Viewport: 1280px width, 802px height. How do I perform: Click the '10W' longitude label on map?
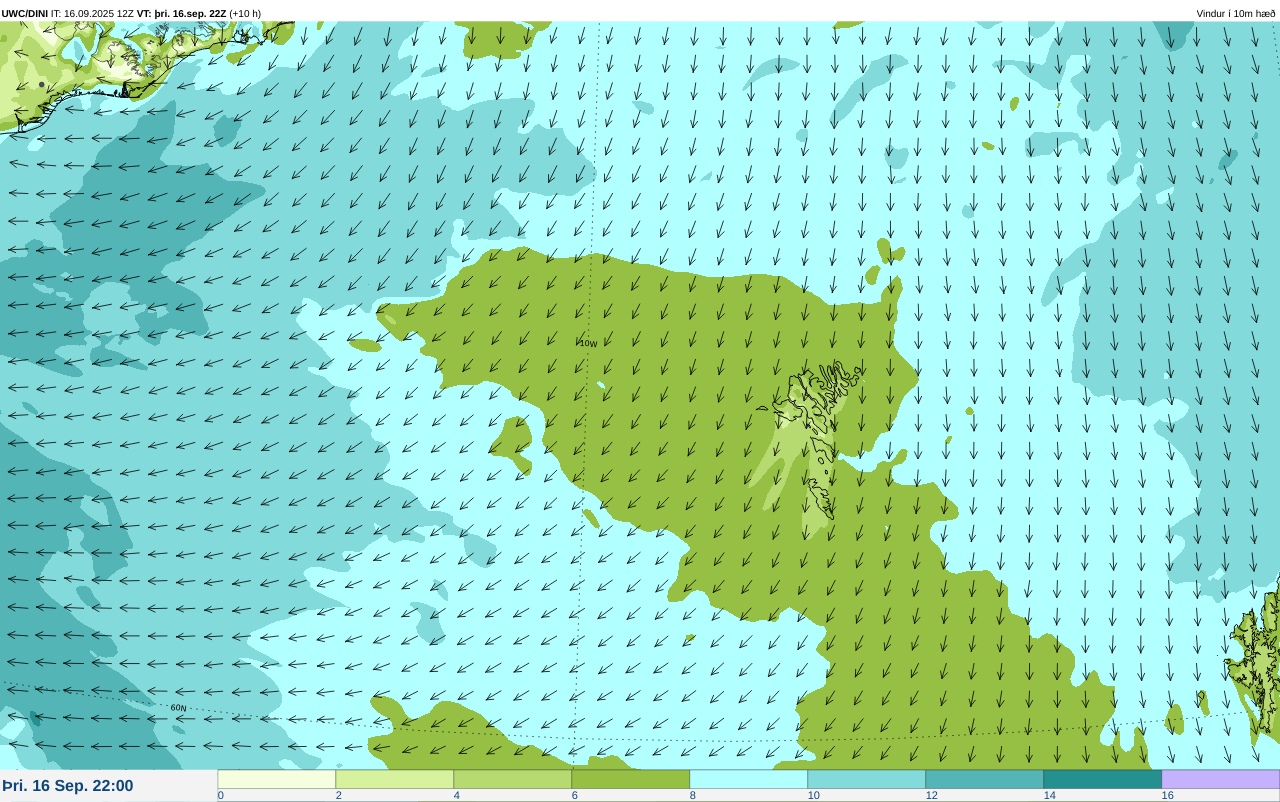click(588, 343)
